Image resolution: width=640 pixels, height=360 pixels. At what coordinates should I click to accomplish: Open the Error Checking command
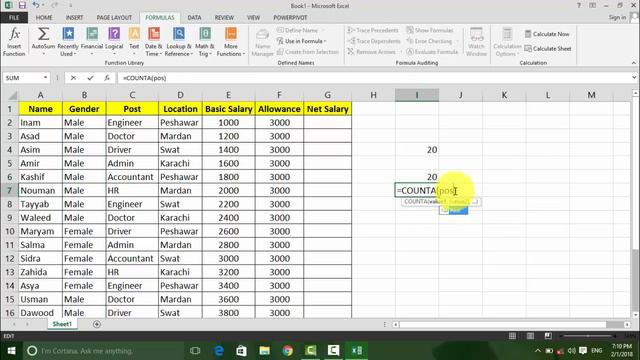coord(429,41)
